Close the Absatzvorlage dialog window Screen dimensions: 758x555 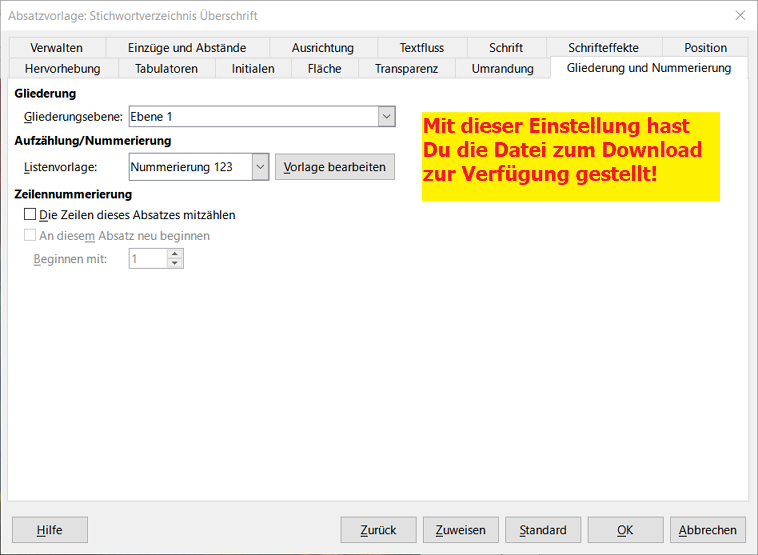point(740,15)
